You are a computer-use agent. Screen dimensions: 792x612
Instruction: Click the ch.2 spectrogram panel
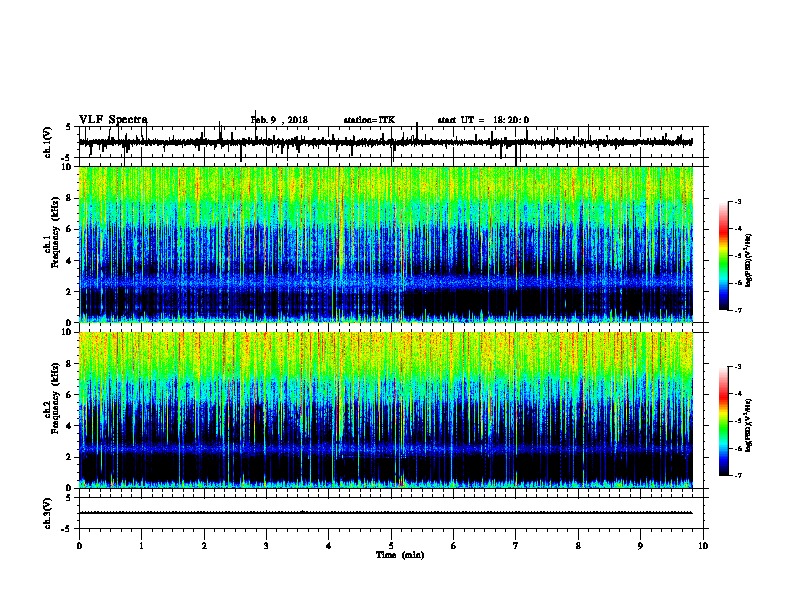386,410
